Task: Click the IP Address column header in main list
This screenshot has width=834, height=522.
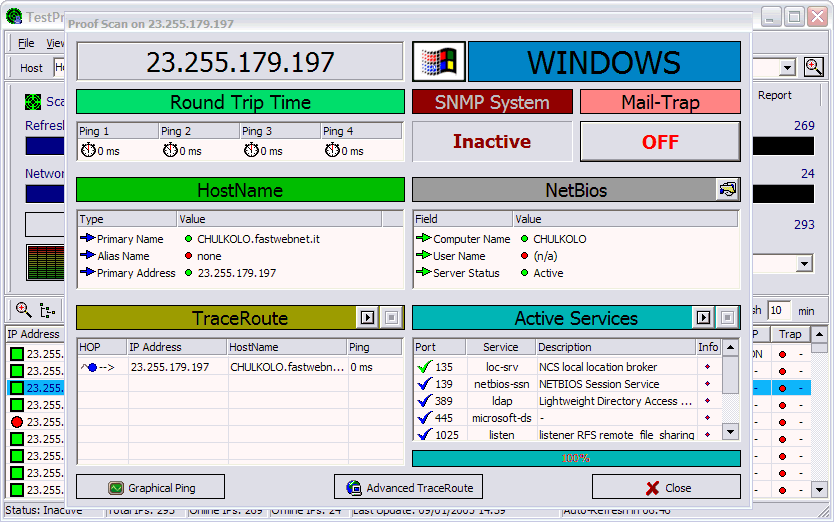Action: click(x=35, y=334)
